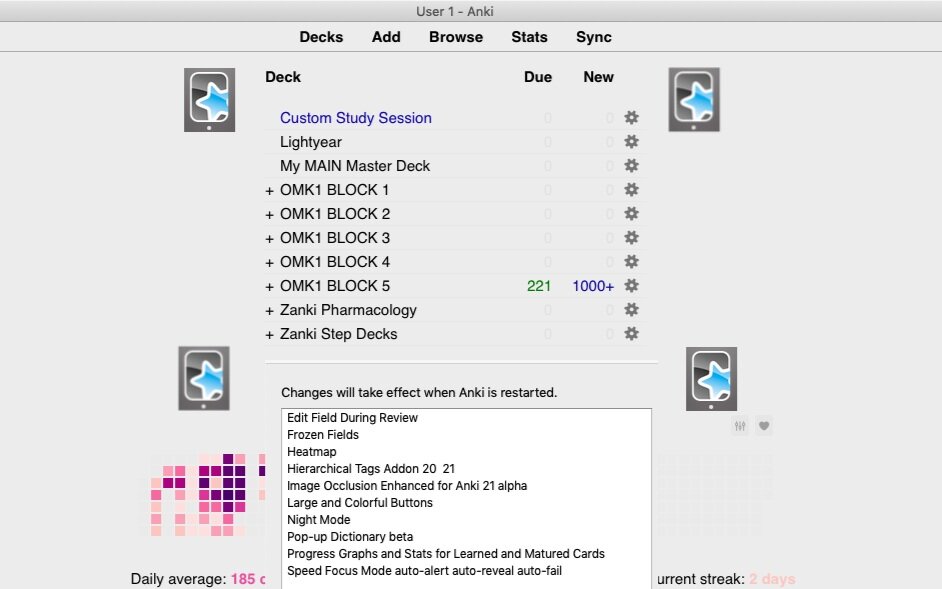Screen dimensions: 942x589
Task: Open the Lightyear deck
Action: (x=311, y=142)
